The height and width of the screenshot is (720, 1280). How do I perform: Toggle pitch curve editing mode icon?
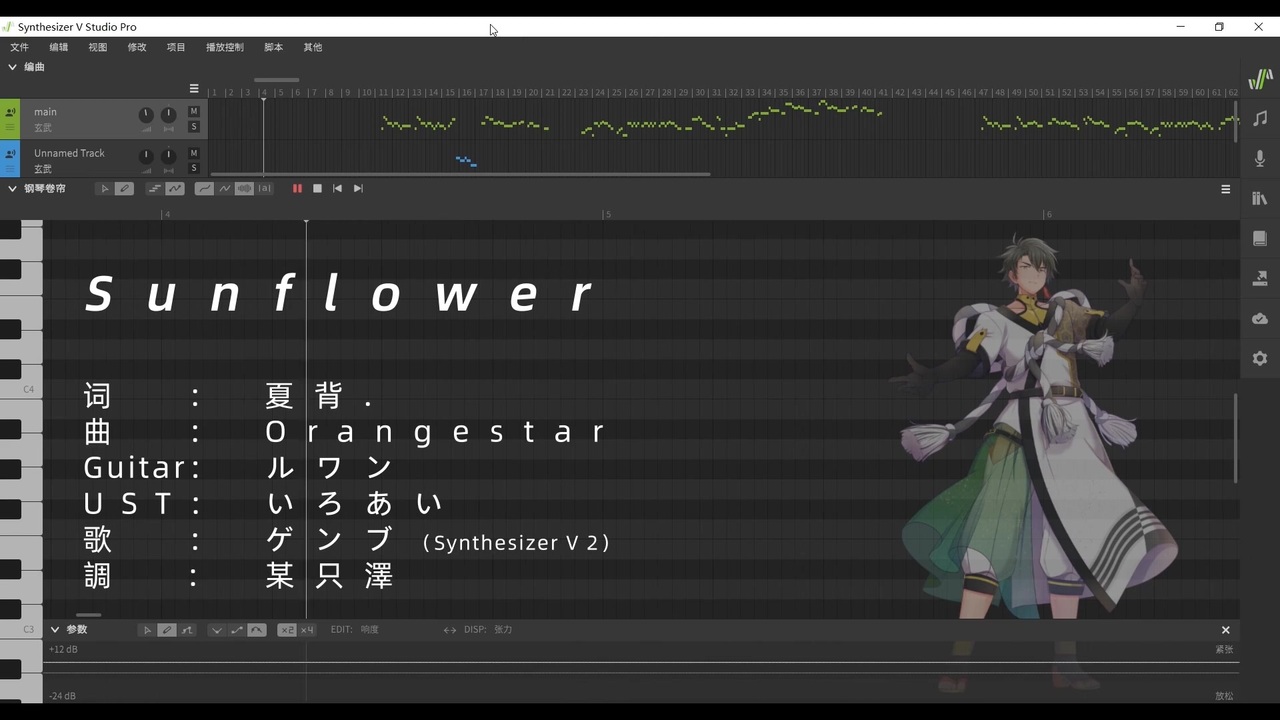(x=175, y=188)
